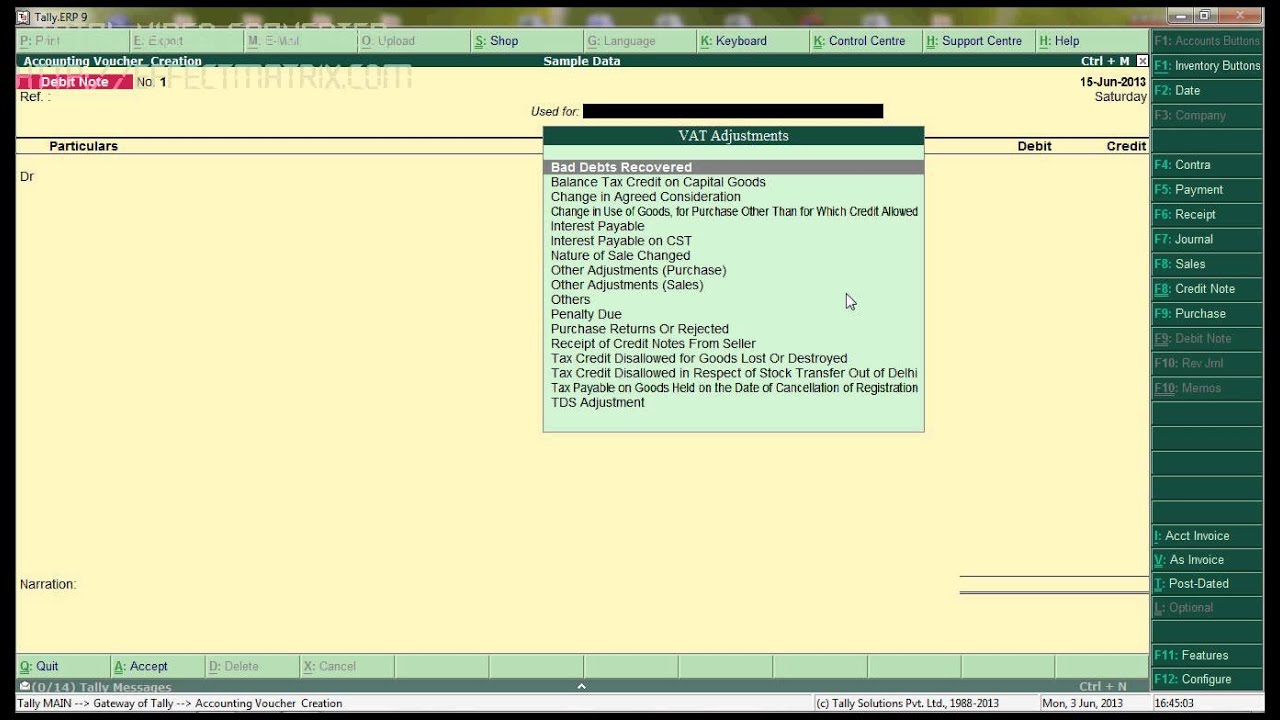Open the Control Centre menu

point(865,41)
